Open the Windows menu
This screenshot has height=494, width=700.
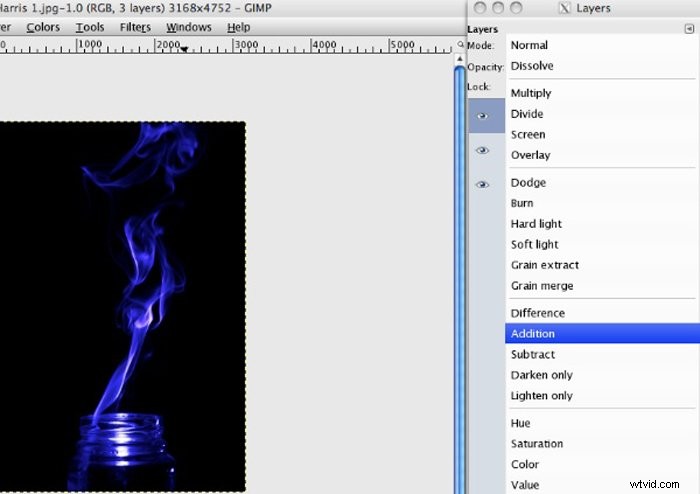(188, 27)
